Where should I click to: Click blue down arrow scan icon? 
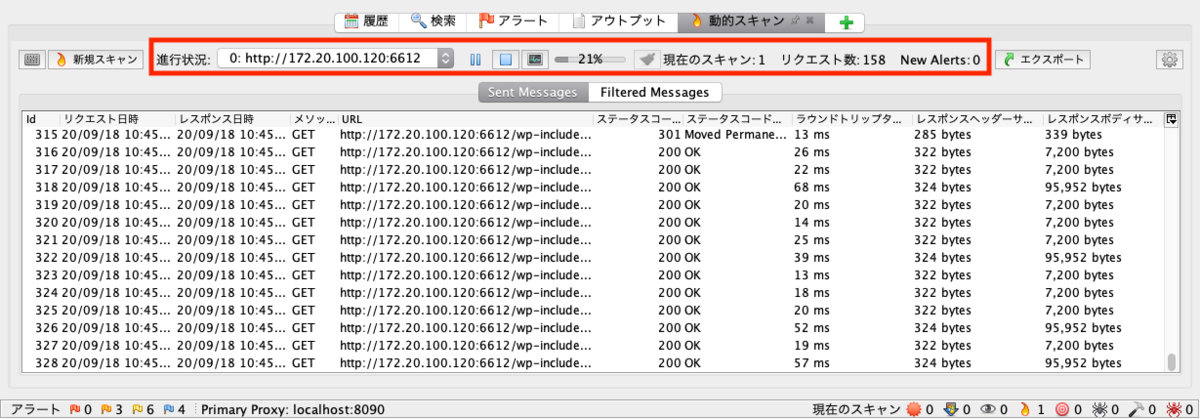953,409
